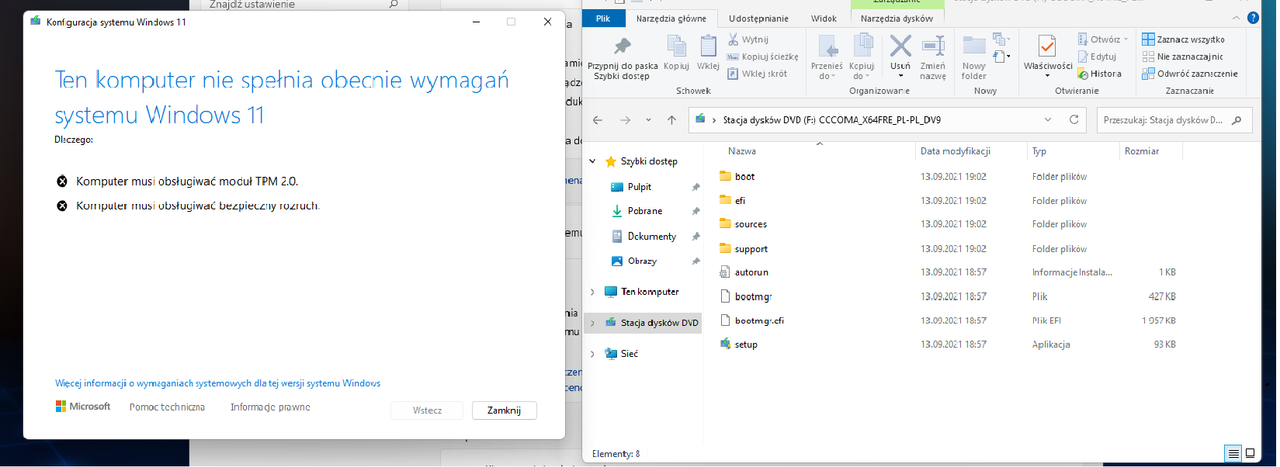This screenshot has height=467, width=1280.
Task: Click Zaznacz wszystko select all
Action: click(x=1183, y=39)
